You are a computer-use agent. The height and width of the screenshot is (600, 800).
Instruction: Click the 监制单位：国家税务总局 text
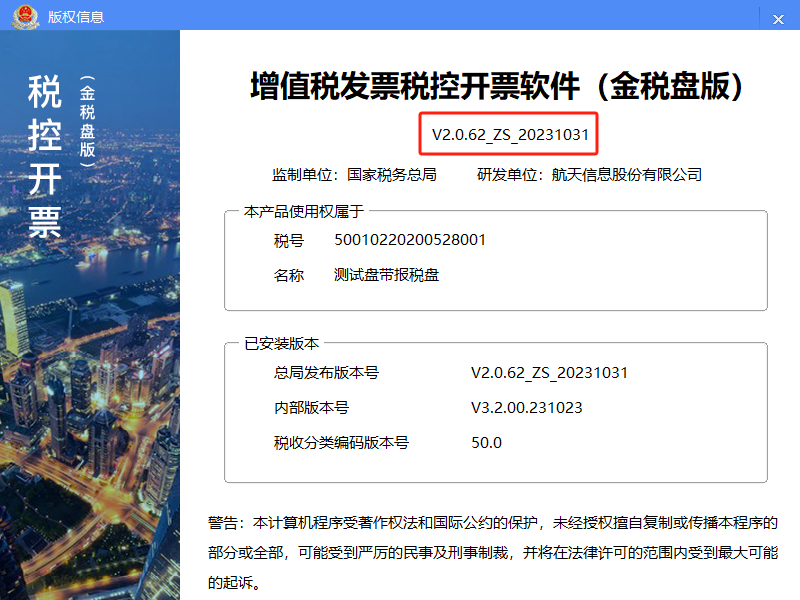coord(354,175)
